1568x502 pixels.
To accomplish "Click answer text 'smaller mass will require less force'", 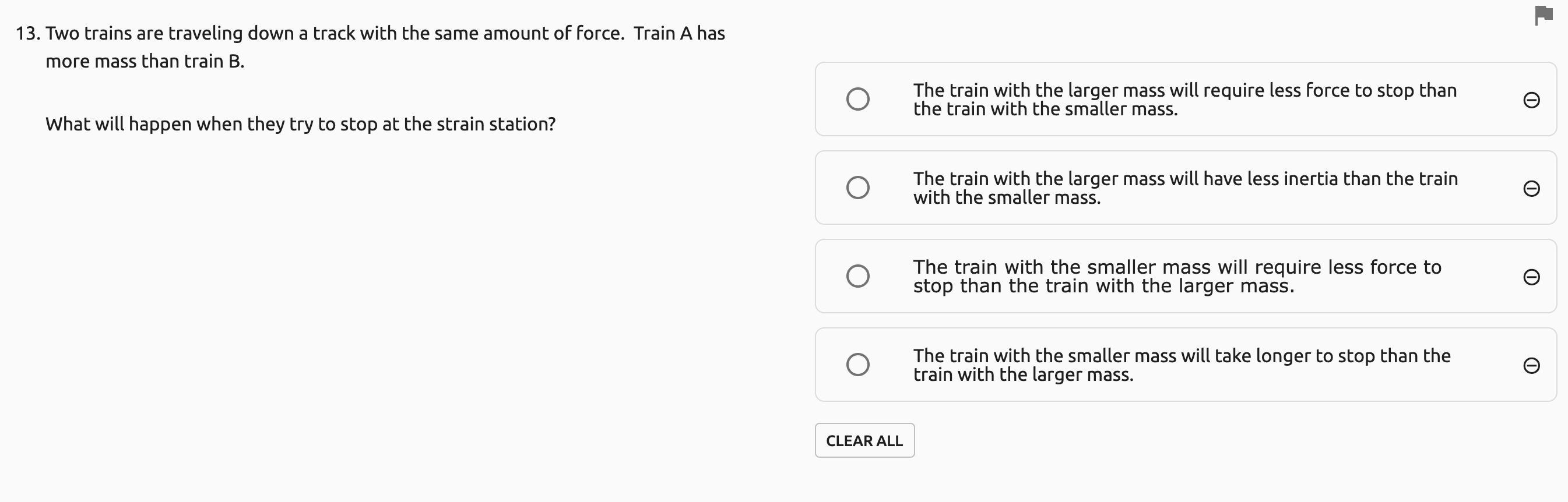I will click(x=1176, y=276).
